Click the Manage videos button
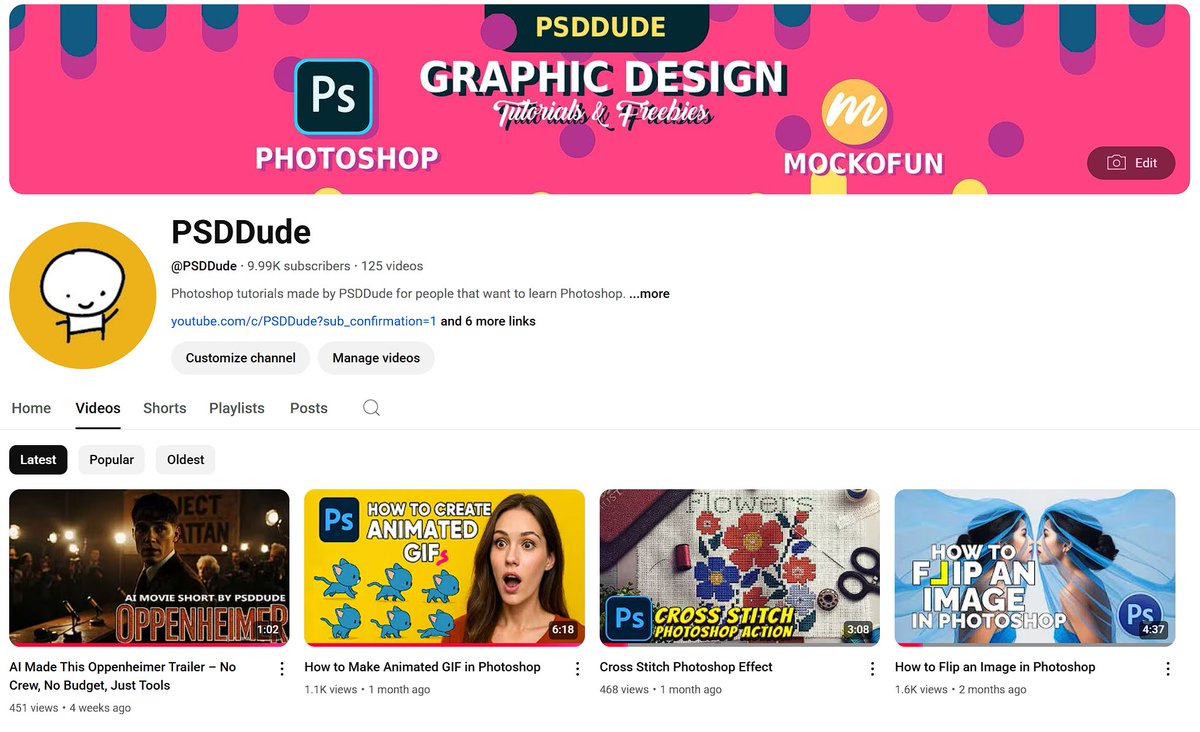1200x732 pixels. click(376, 358)
